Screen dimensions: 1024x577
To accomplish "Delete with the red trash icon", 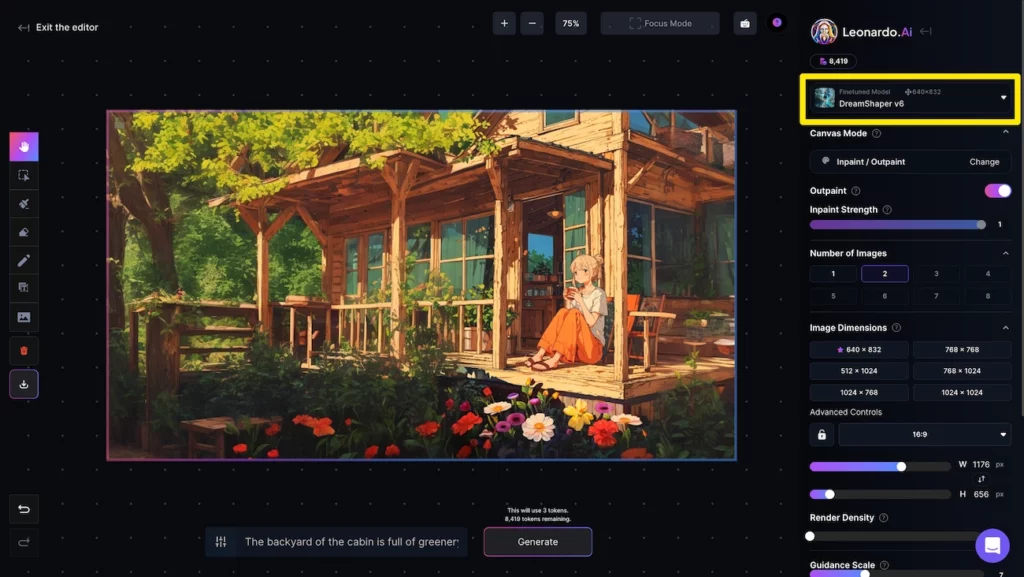I will pos(24,350).
